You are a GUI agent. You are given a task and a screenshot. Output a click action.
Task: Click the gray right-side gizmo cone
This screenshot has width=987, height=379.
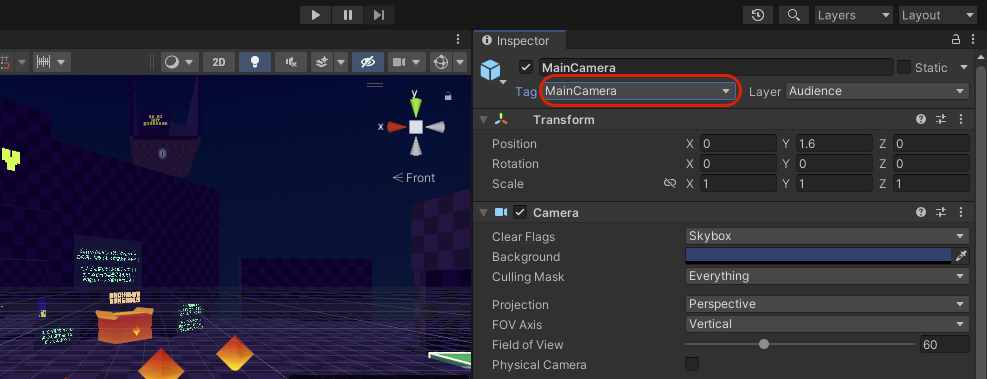coord(436,127)
